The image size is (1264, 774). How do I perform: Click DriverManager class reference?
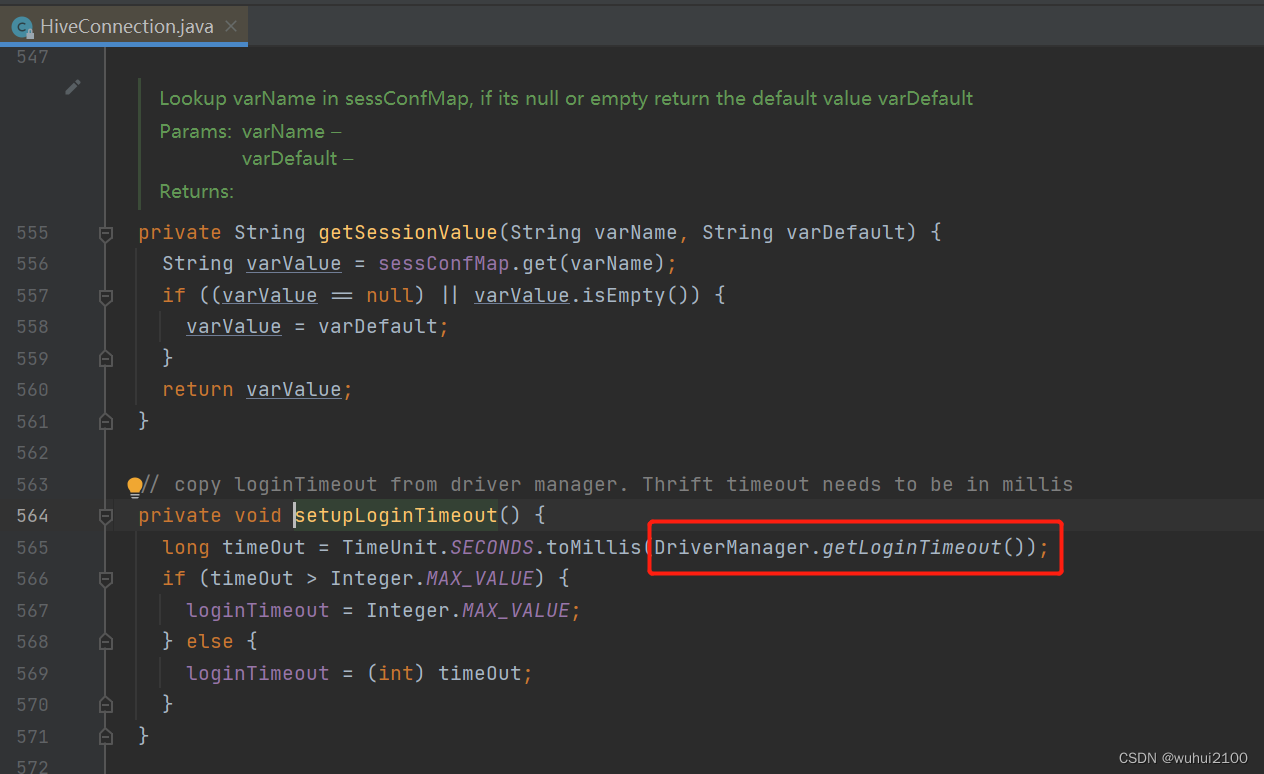pyautogui.click(x=731, y=547)
